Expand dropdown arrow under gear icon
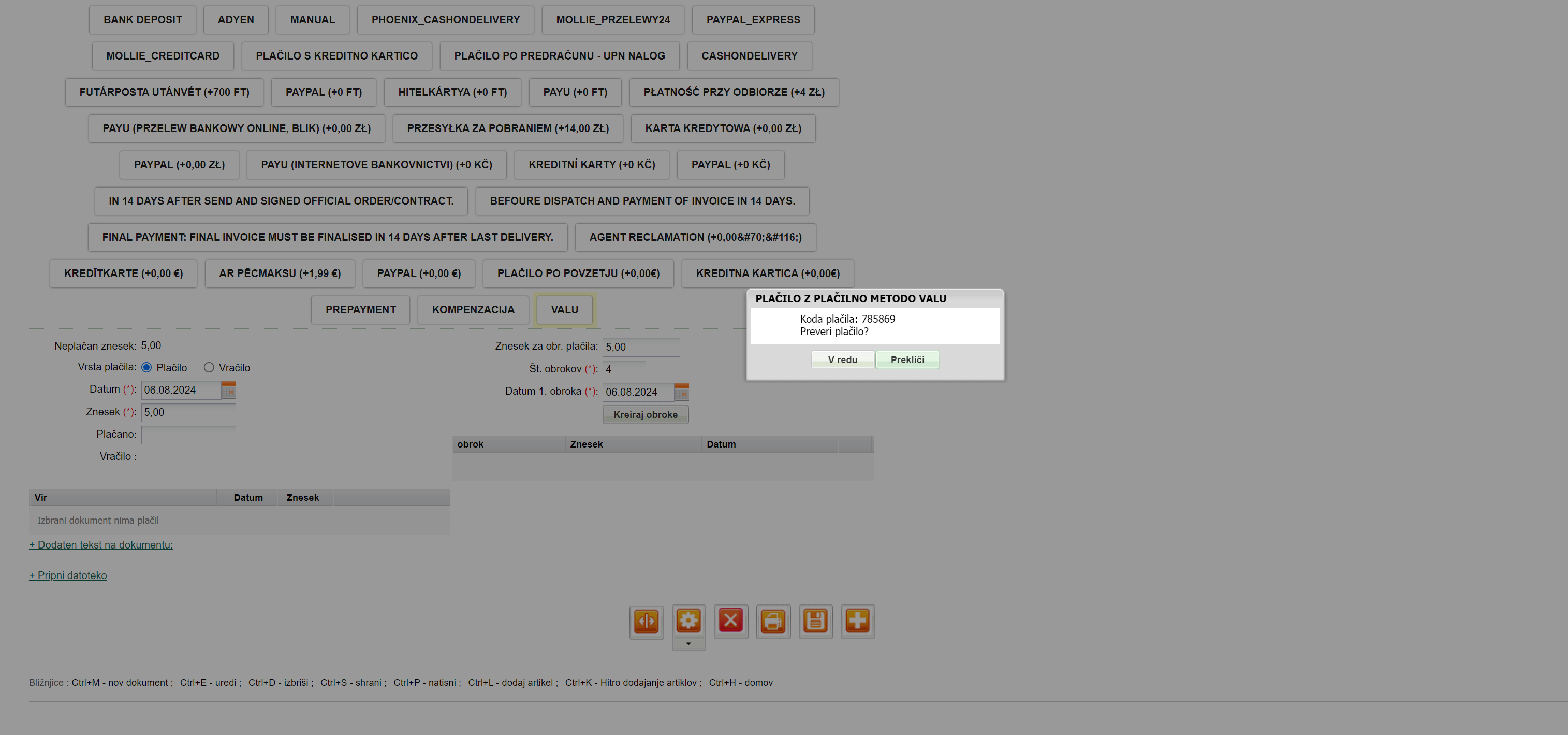This screenshot has height=735, width=1568. [688, 644]
